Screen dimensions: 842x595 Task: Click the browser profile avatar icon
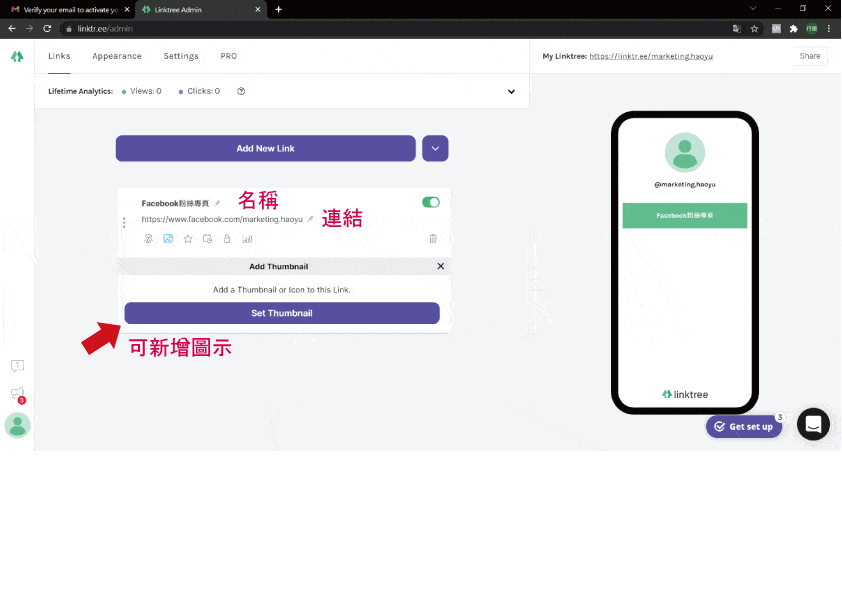pyautogui.click(x=811, y=28)
